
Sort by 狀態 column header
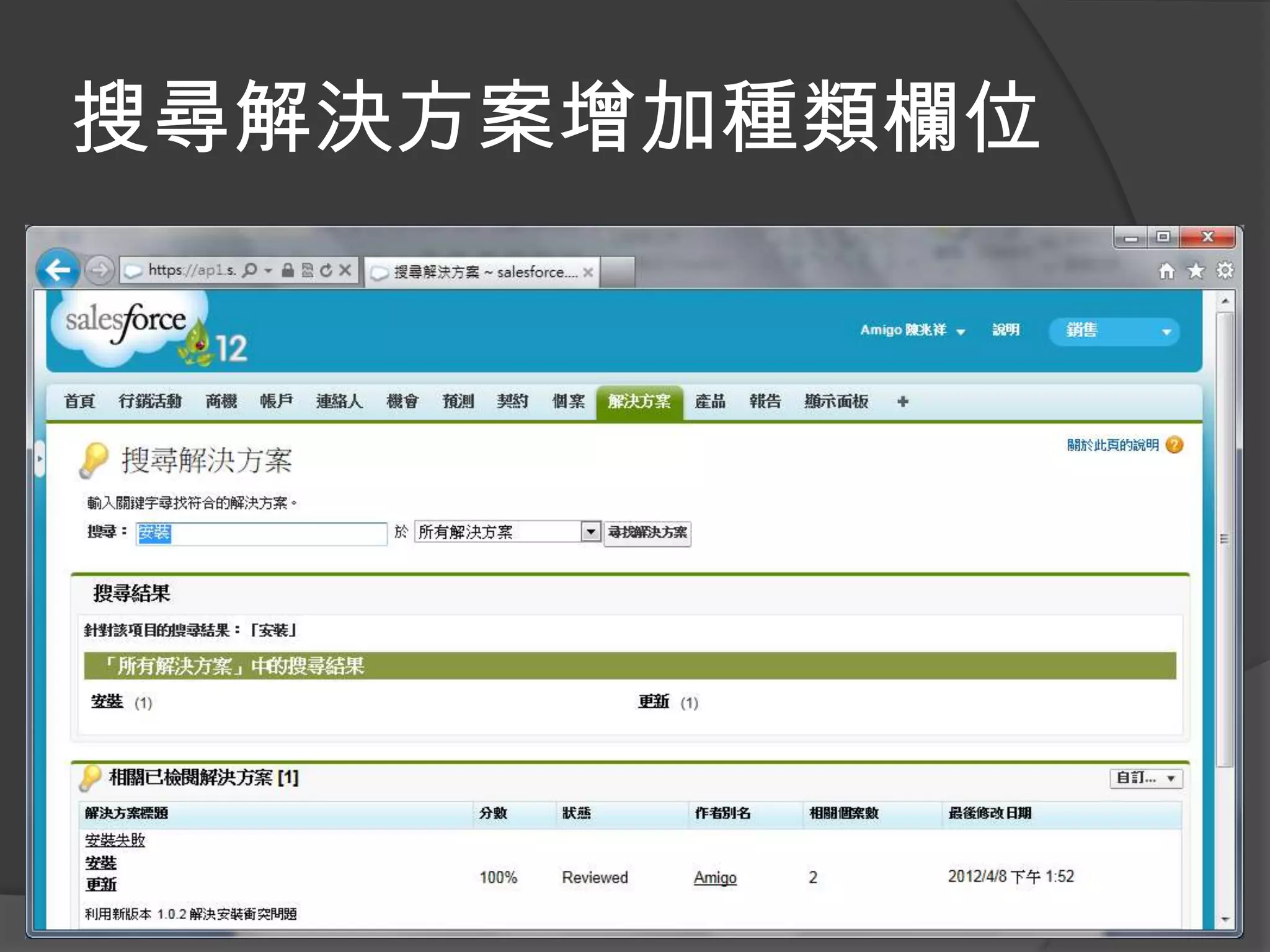(x=577, y=813)
